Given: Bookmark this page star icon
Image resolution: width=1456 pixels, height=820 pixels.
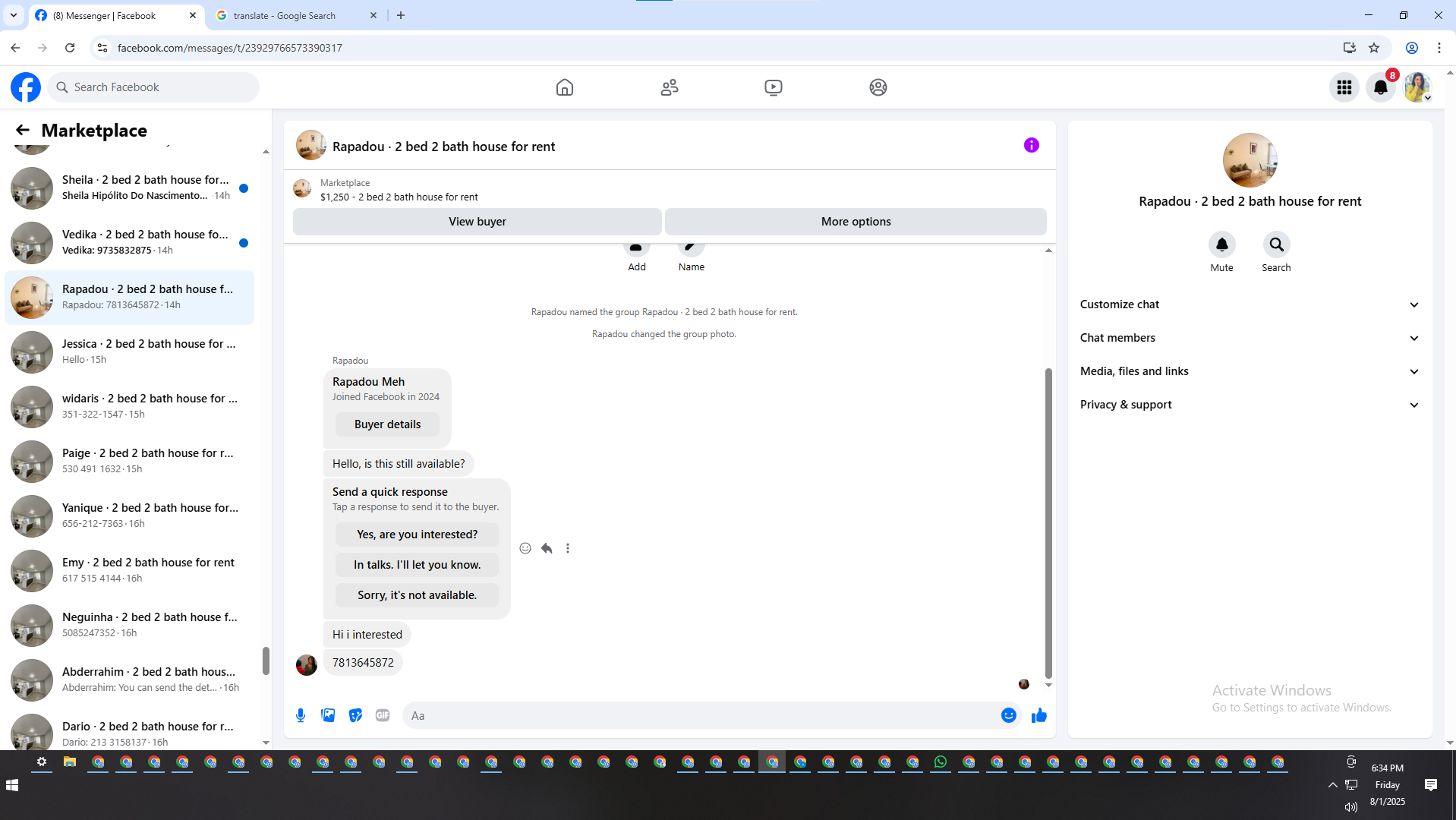Looking at the screenshot, I should (1374, 48).
